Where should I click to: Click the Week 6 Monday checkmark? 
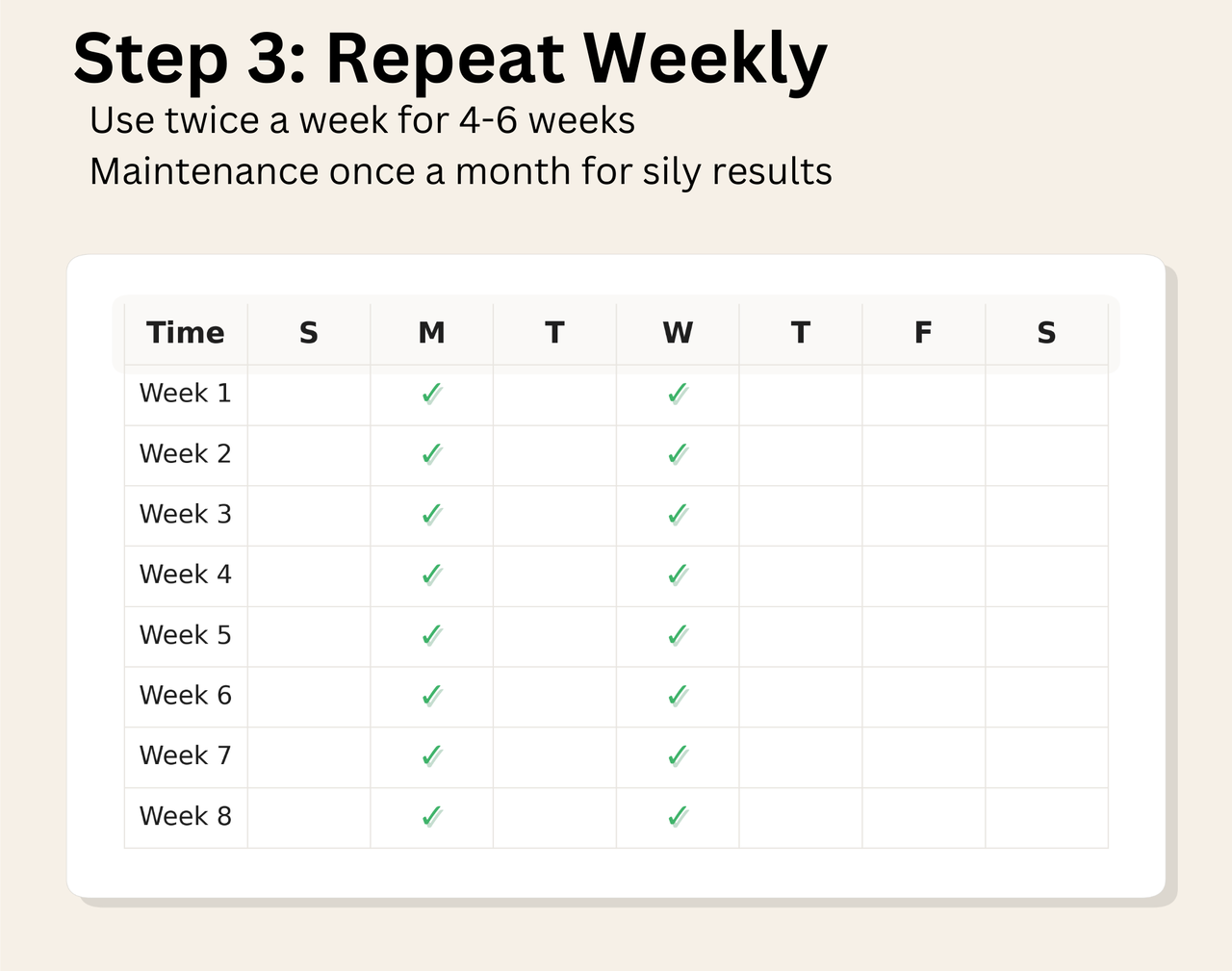pos(432,696)
